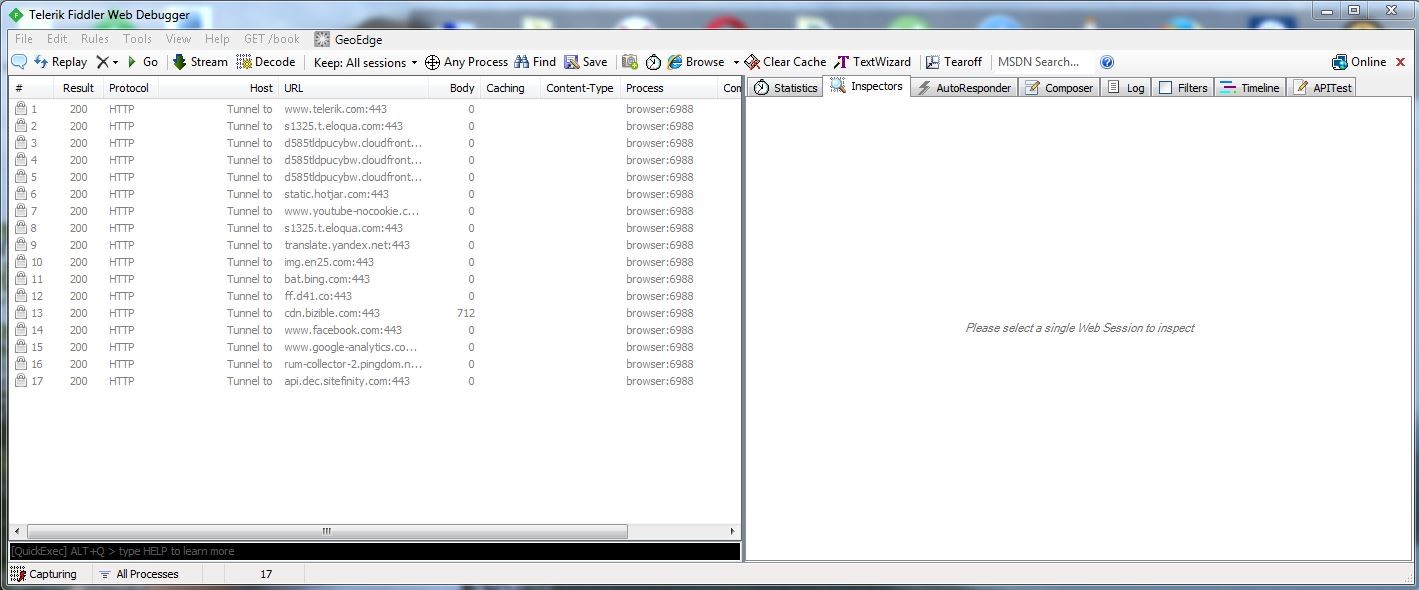Open the TextWizard tool
Image resolution: width=1419 pixels, height=590 pixels.
tap(872, 62)
